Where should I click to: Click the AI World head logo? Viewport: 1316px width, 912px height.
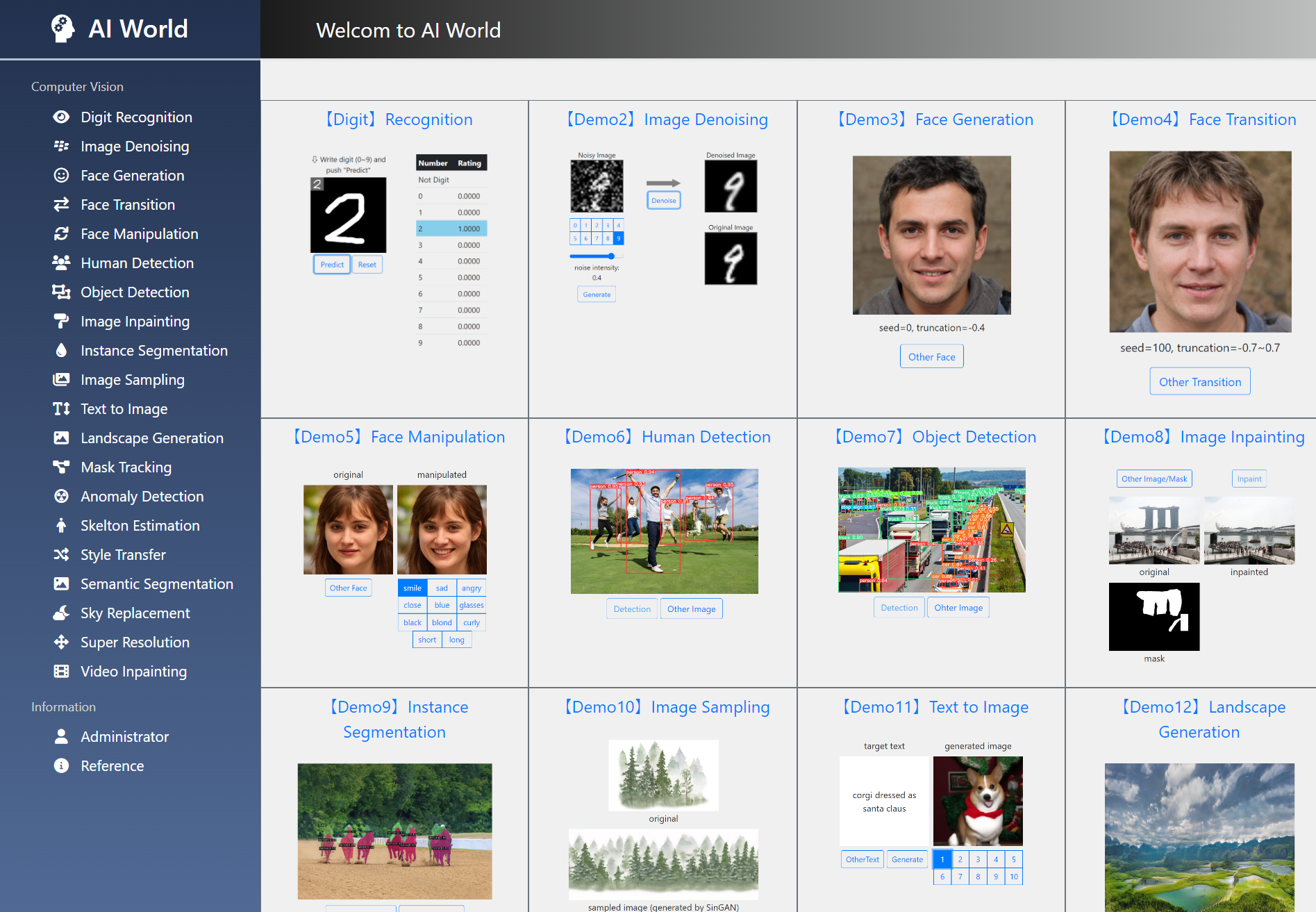[63, 29]
